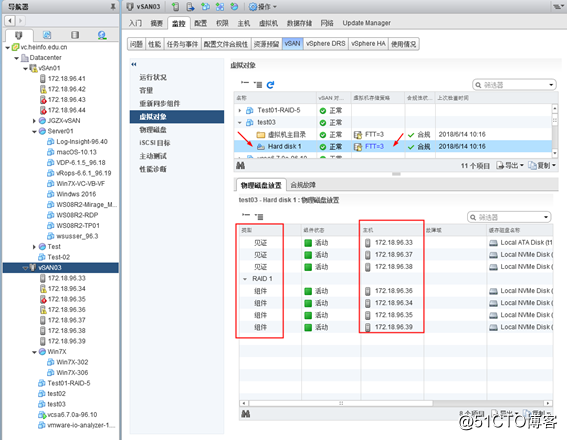This screenshot has height=440, width=567.
Task: Collapse the Win7X resource pool
Action: 34,352
